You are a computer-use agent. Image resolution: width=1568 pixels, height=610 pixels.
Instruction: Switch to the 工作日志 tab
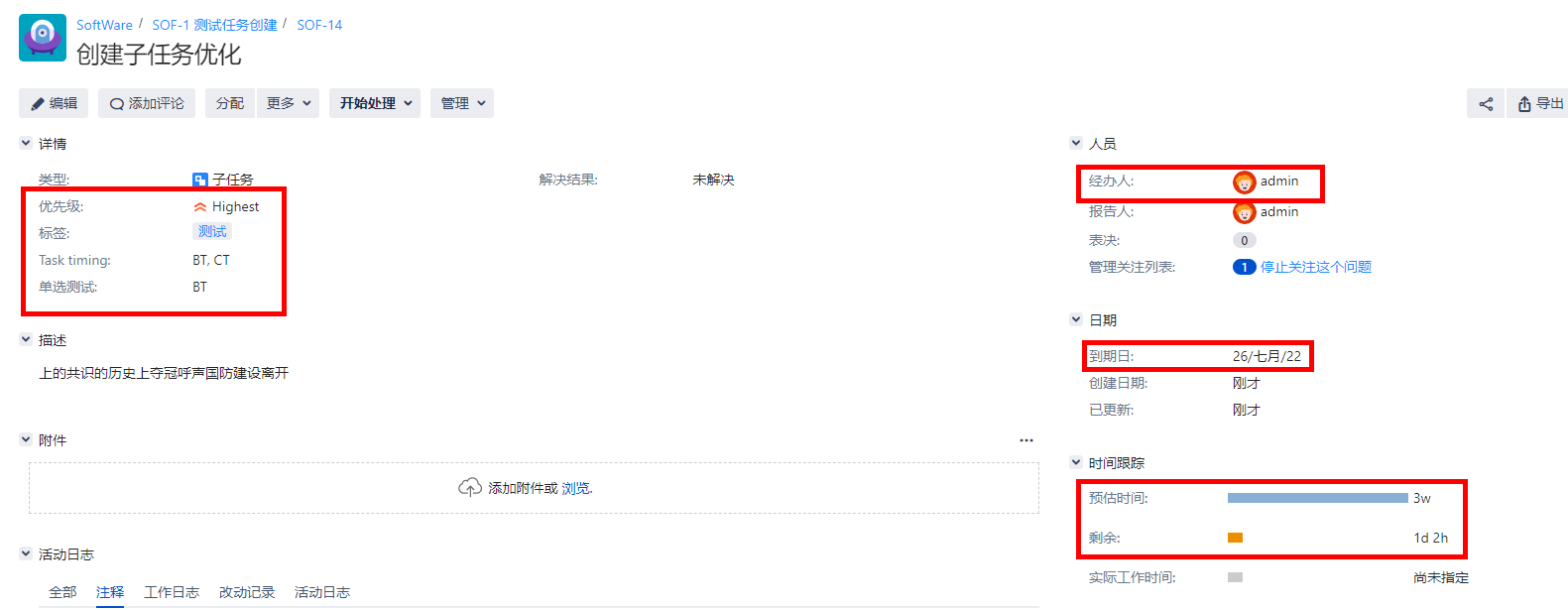pos(172,592)
